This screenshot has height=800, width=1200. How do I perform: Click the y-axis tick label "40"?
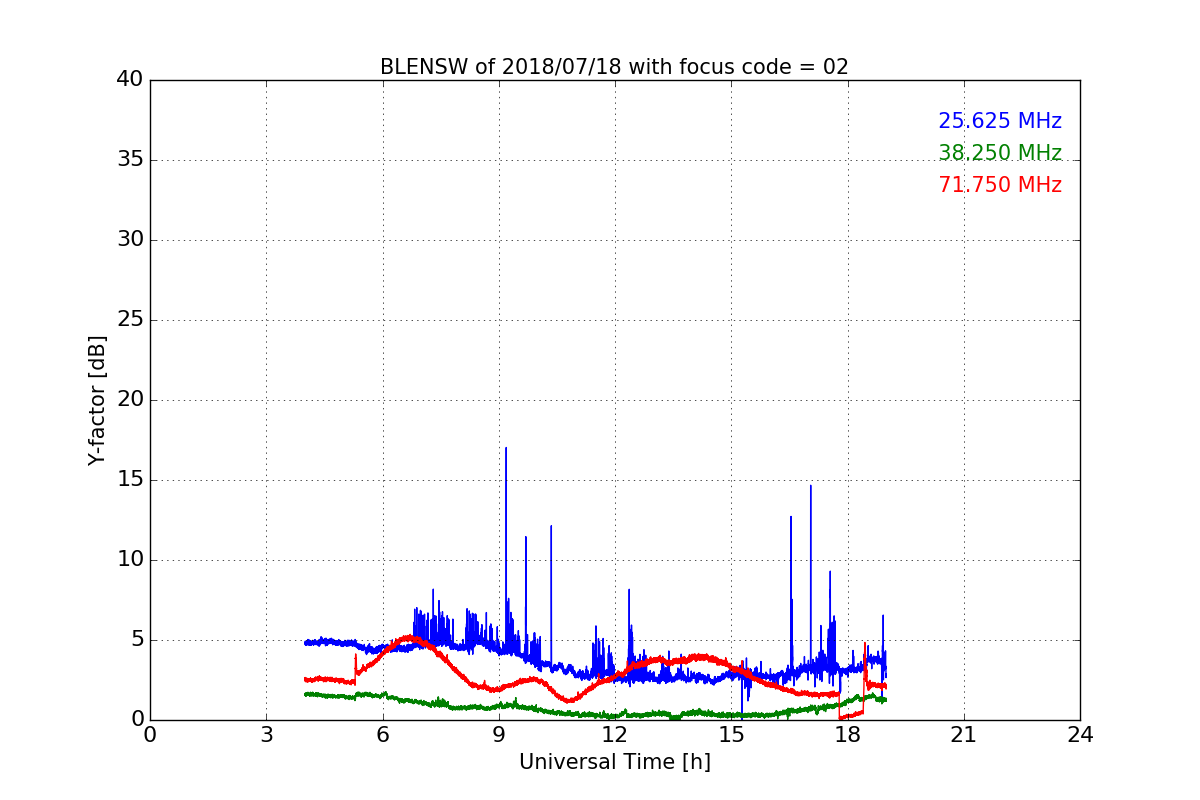point(130,80)
